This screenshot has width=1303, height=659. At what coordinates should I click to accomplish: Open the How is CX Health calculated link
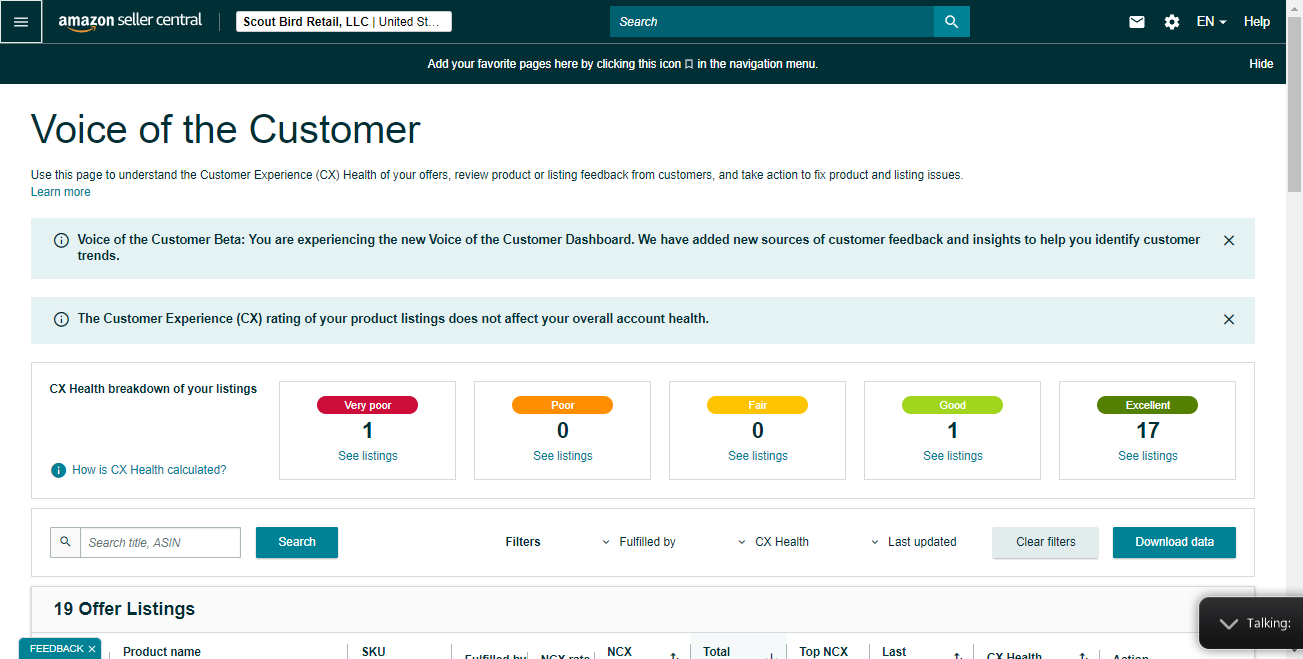(x=149, y=470)
